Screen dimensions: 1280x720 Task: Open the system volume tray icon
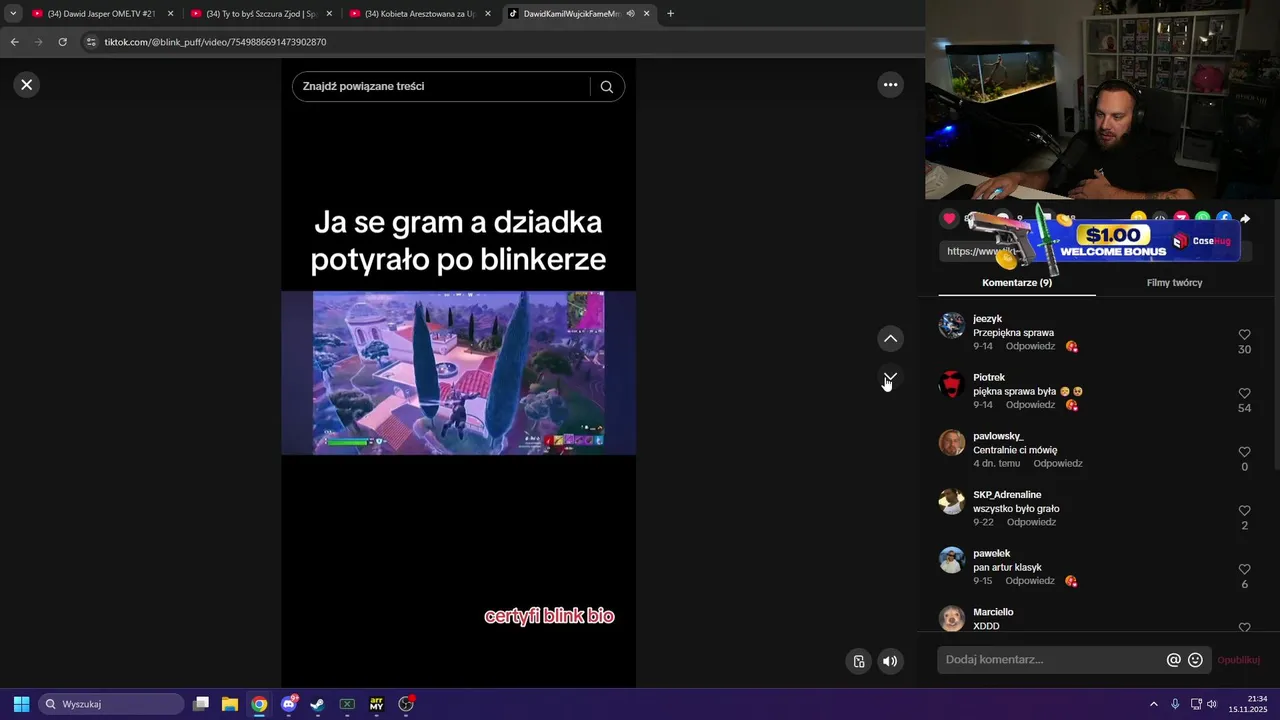point(1212,704)
